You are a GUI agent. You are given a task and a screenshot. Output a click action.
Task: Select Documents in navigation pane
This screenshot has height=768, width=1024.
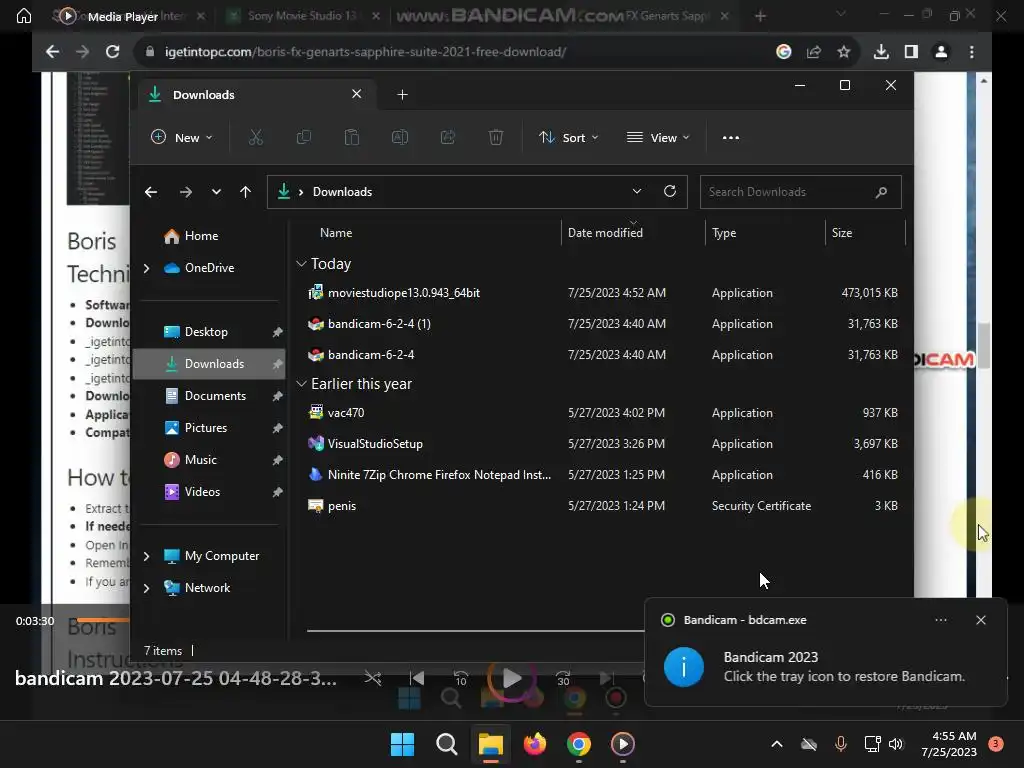(x=209, y=396)
